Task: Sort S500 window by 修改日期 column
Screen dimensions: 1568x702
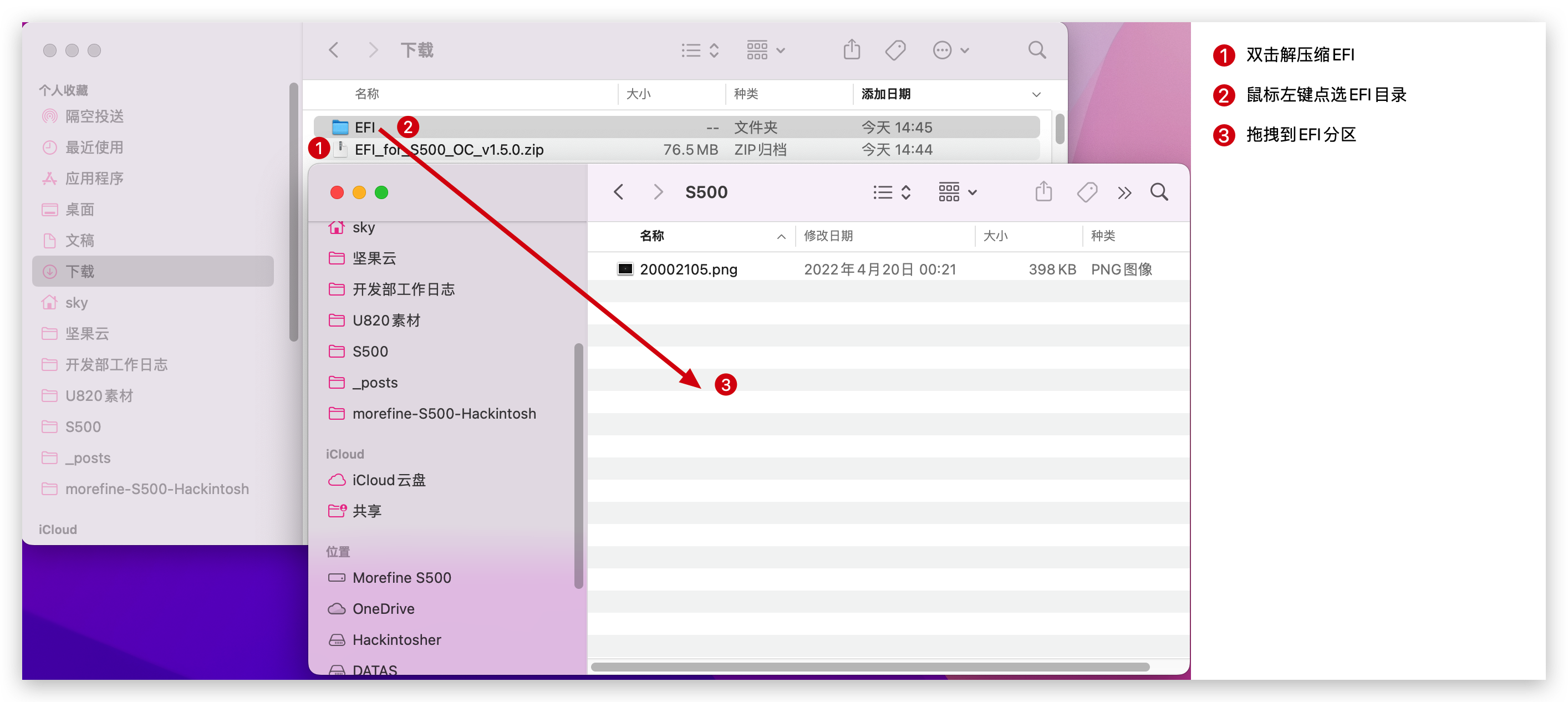Action: pyautogui.click(x=828, y=236)
